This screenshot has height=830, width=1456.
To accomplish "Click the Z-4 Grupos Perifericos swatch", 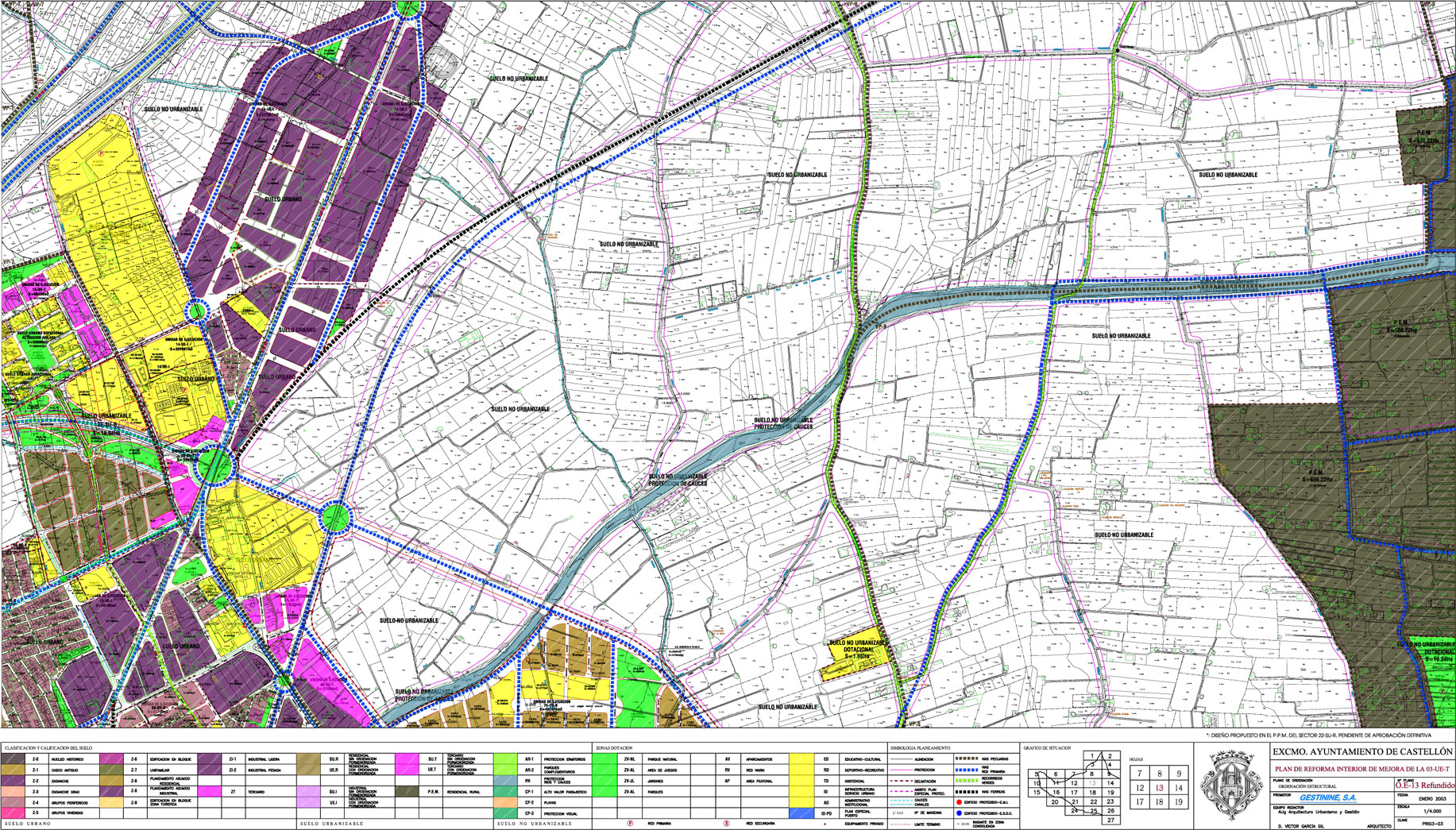I will (14, 802).
